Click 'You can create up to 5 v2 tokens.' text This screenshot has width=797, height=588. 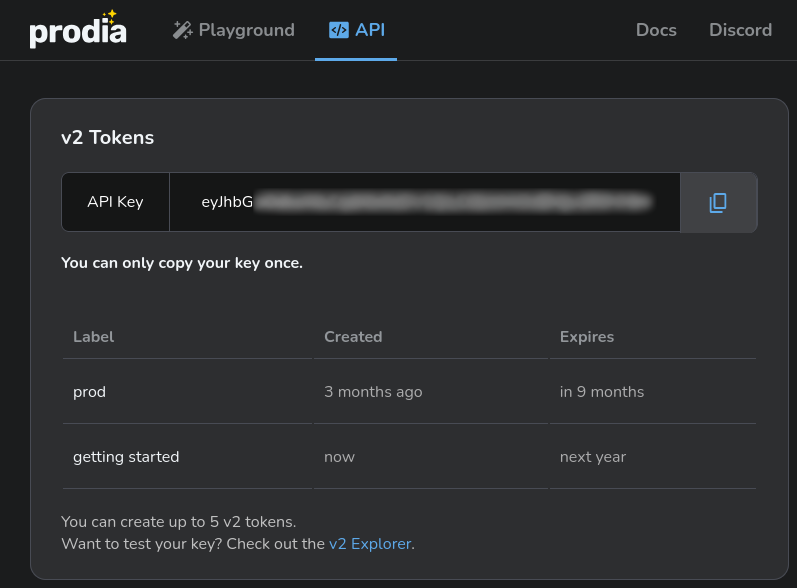point(178,522)
